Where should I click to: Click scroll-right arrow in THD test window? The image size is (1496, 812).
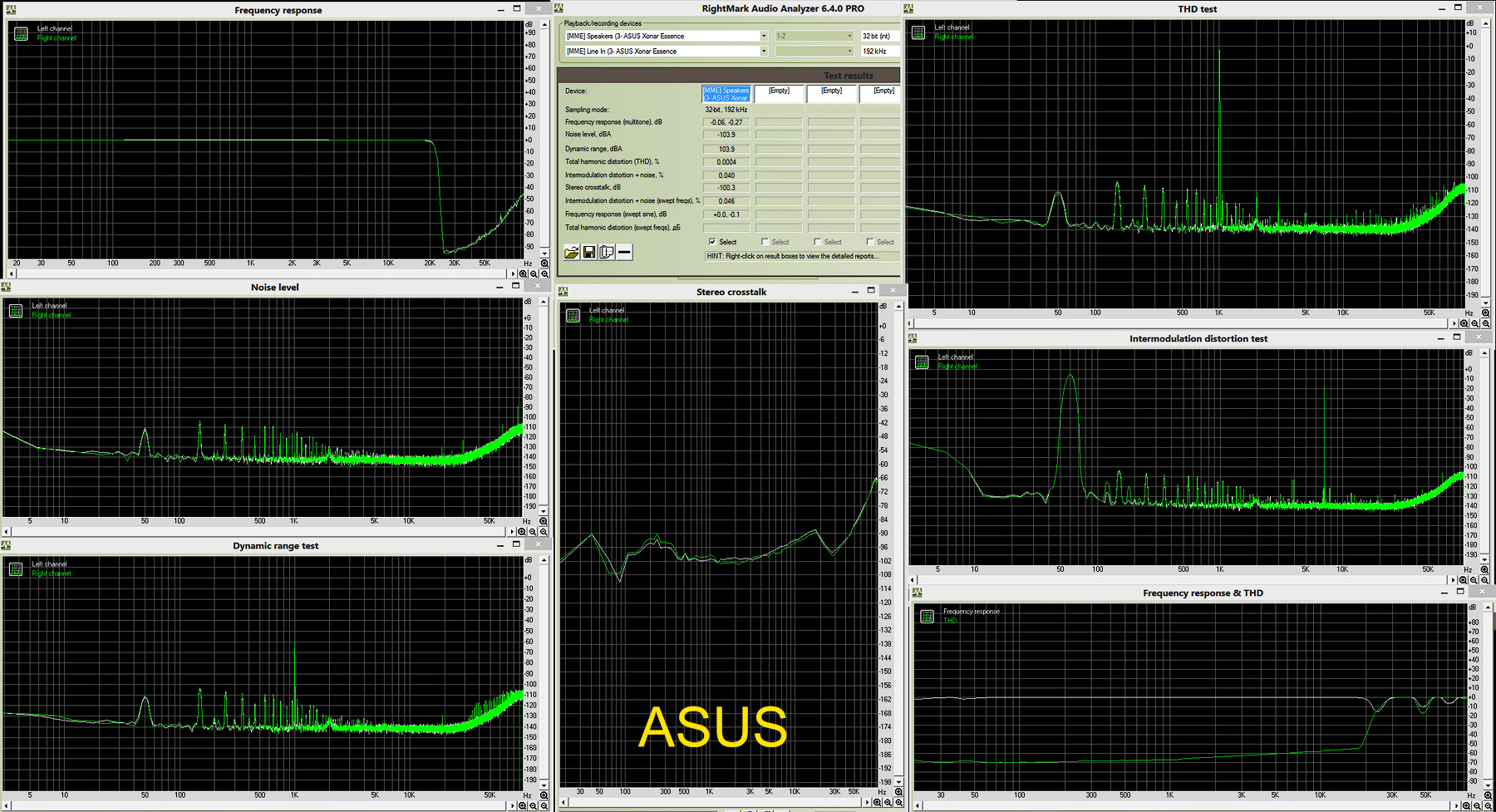point(1454,324)
